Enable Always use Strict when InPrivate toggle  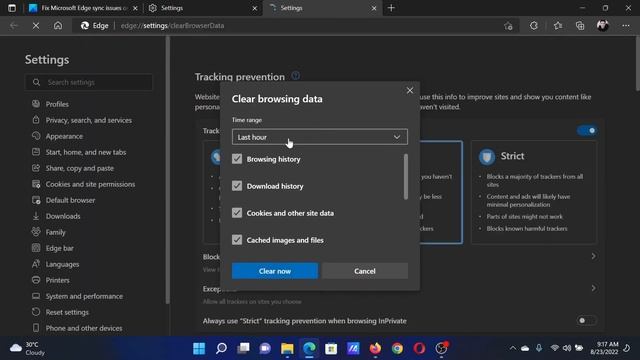[x=587, y=321]
